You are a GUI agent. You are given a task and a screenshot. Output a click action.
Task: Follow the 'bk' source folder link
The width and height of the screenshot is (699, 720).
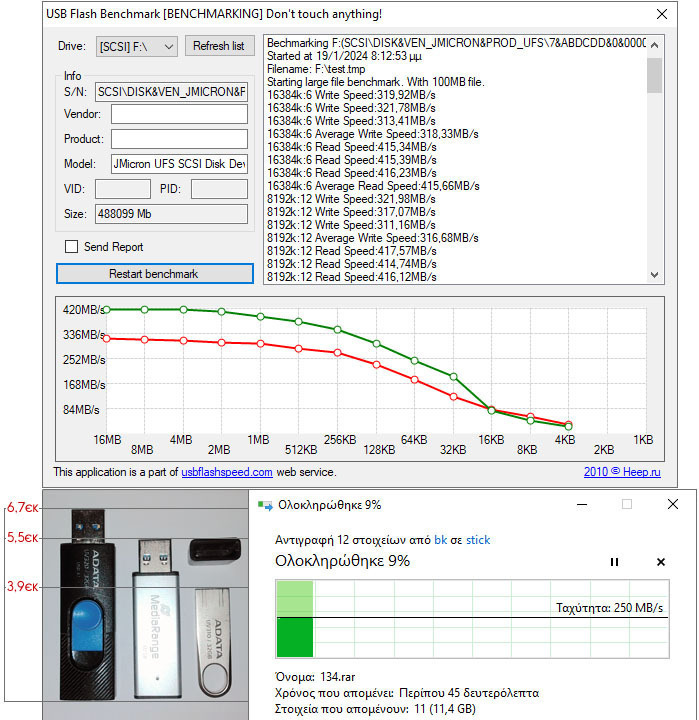440,540
